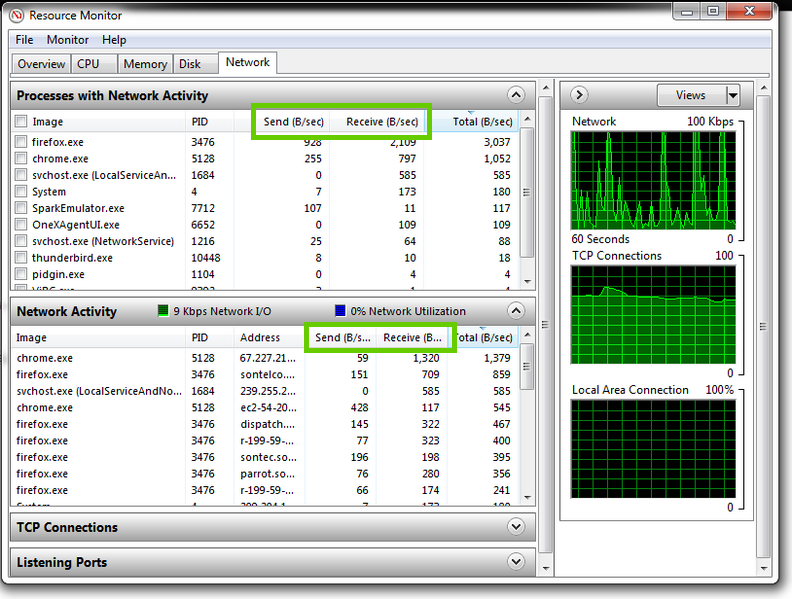
Task: Click the TCP Connections graph
Action: [x=653, y=315]
